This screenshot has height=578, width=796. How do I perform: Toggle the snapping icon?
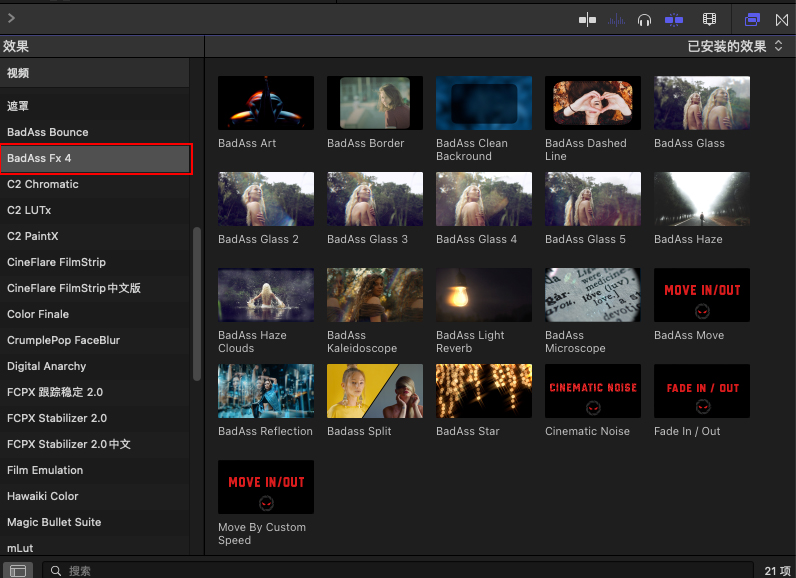pyautogui.click(x=674, y=20)
